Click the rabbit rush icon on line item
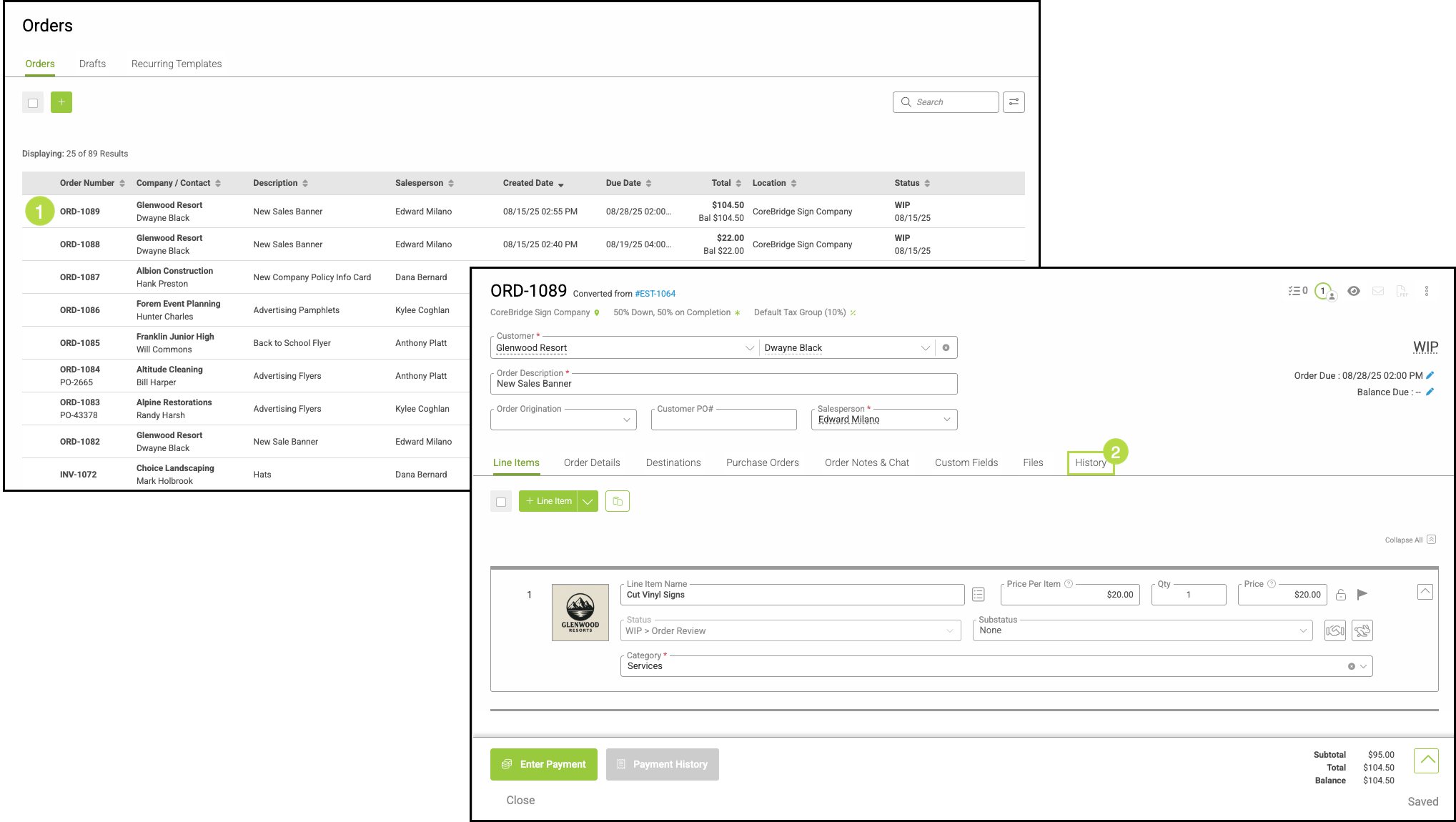 coord(1362,630)
